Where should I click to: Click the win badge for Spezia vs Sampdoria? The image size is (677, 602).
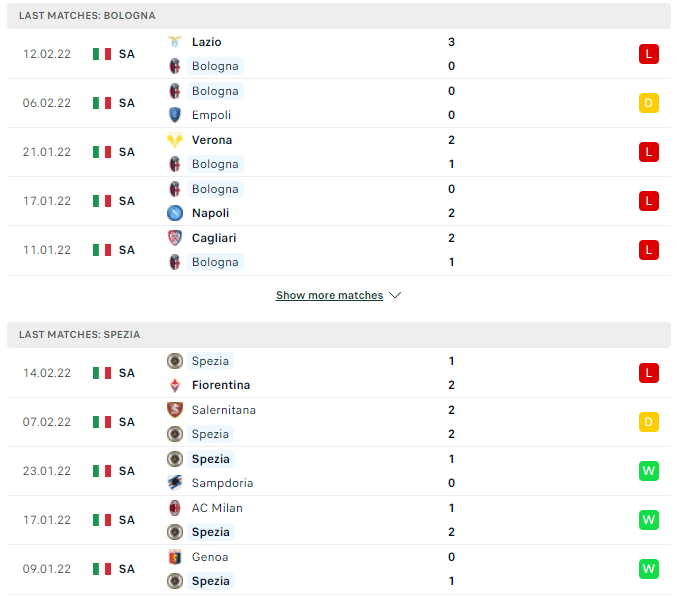(649, 471)
